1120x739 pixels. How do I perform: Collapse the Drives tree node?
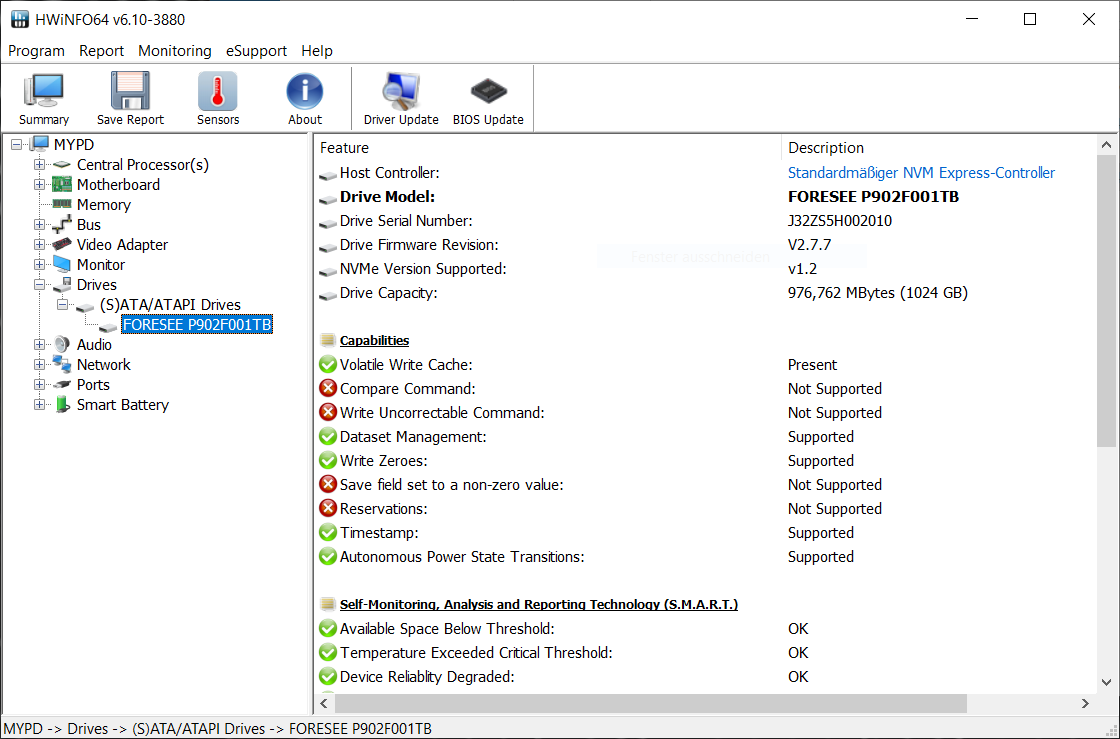[x=39, y=285]
